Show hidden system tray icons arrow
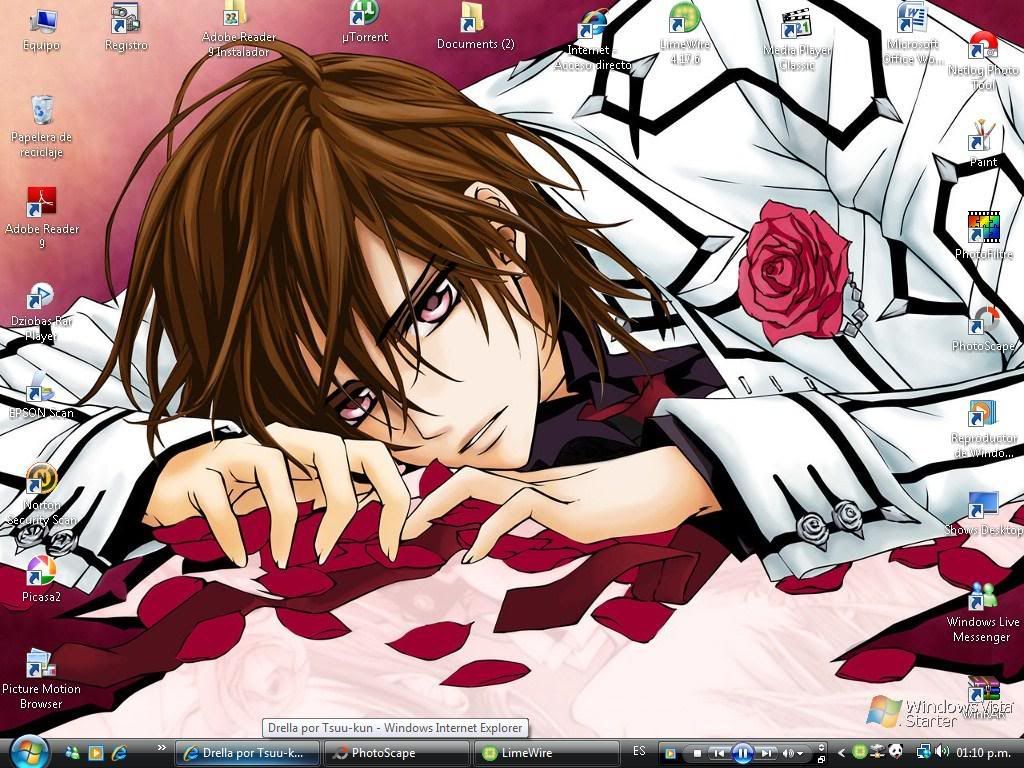 840,753
